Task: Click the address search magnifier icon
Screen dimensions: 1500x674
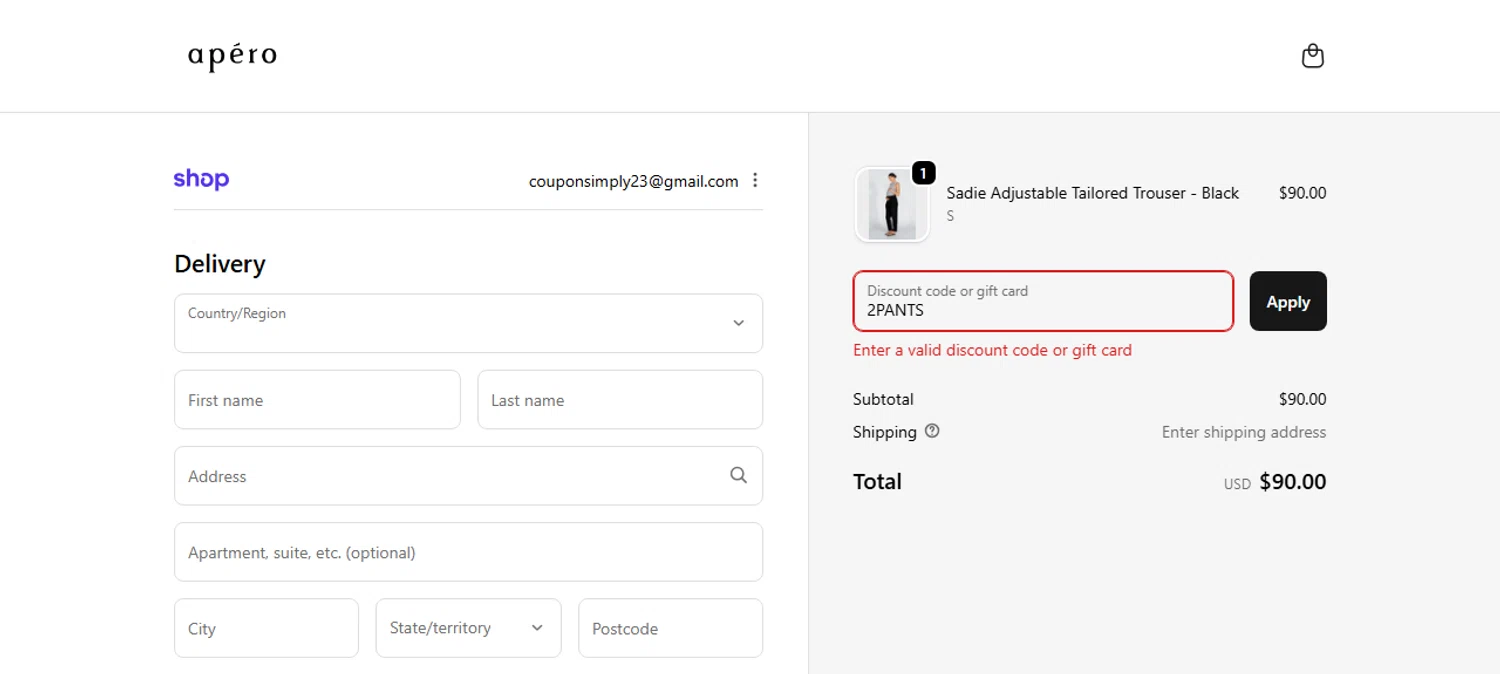Action: click(738, 475)
